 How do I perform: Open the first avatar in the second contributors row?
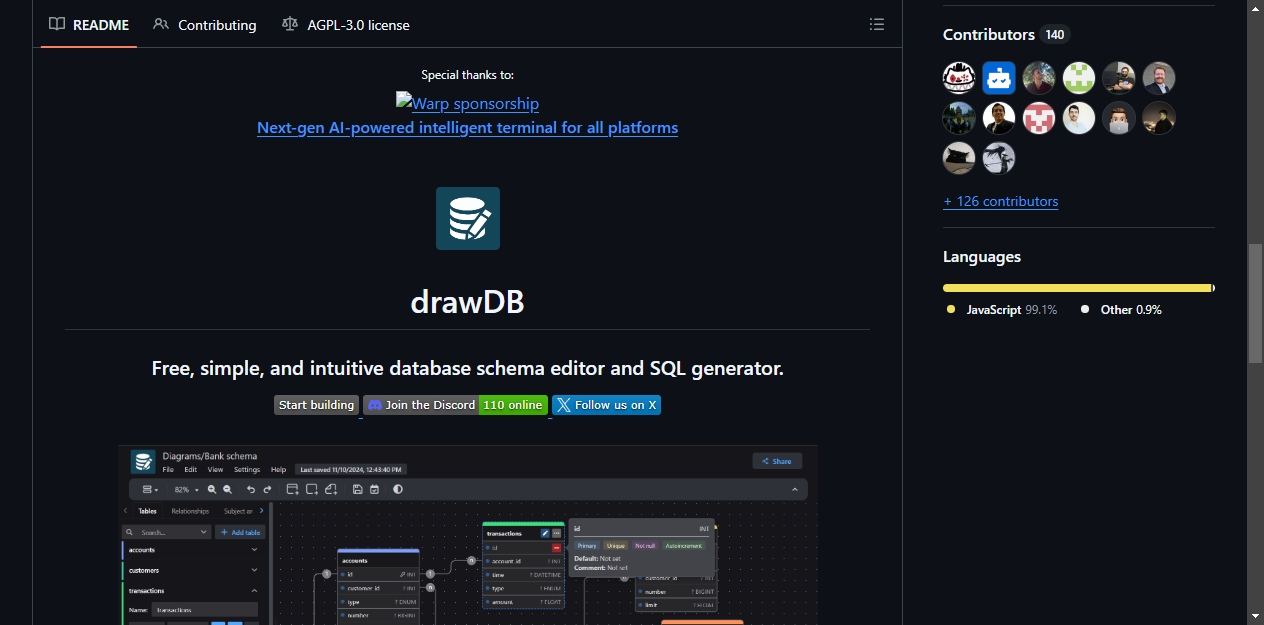[959, 118]
